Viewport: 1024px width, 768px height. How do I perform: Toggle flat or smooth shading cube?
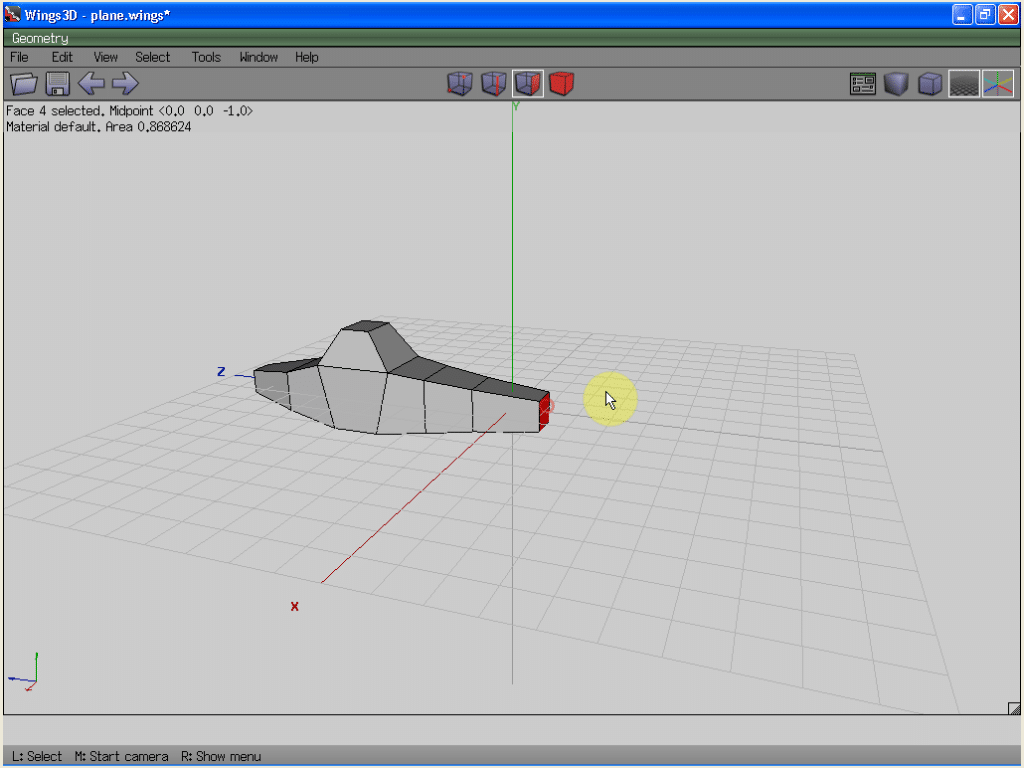[896, 84]
